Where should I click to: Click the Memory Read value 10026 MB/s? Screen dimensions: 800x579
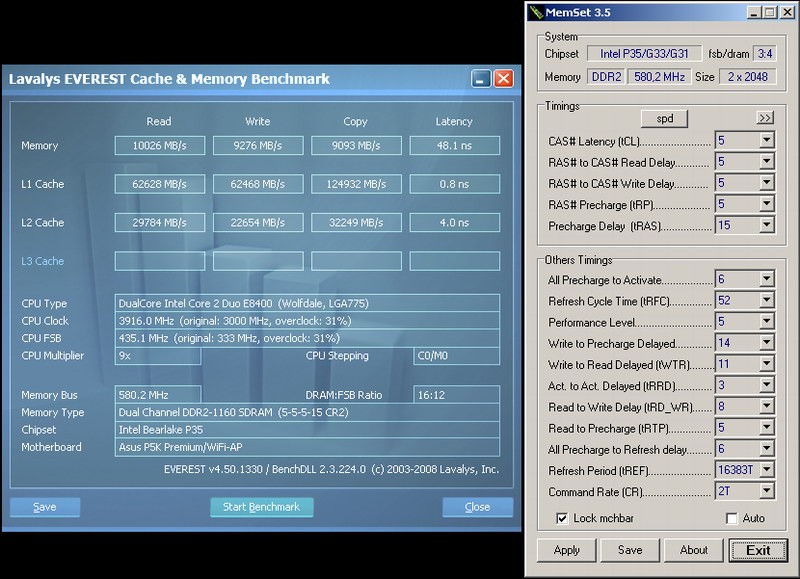click(160, 145)
